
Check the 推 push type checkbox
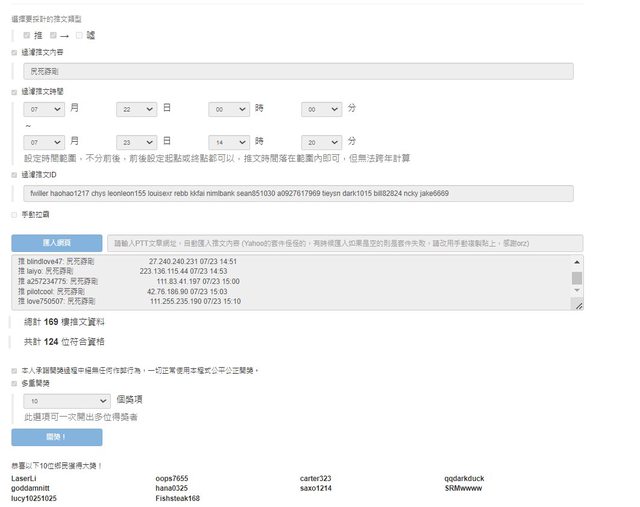26,35
